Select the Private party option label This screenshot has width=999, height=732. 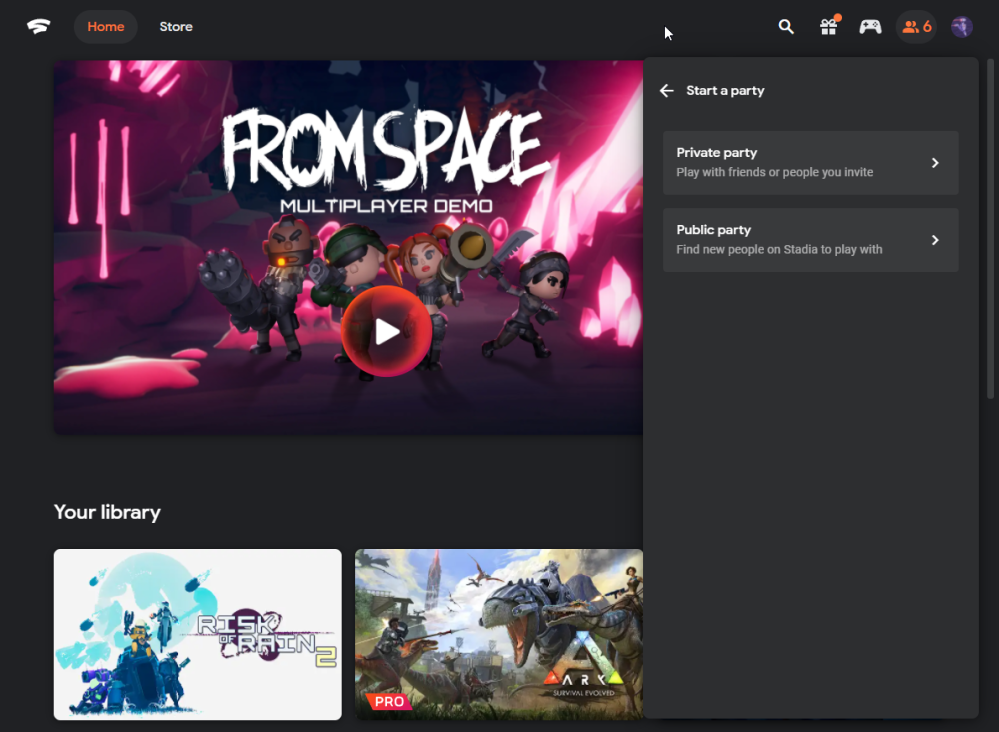pos(716,153)
